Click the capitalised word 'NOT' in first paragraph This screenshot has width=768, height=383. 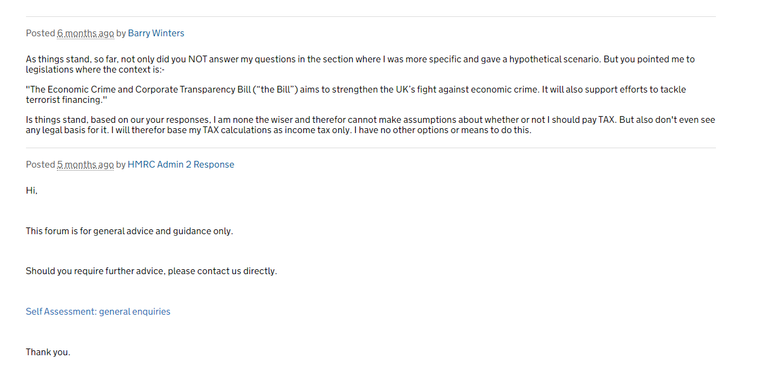pyautogui.click(x=197, y=59)
